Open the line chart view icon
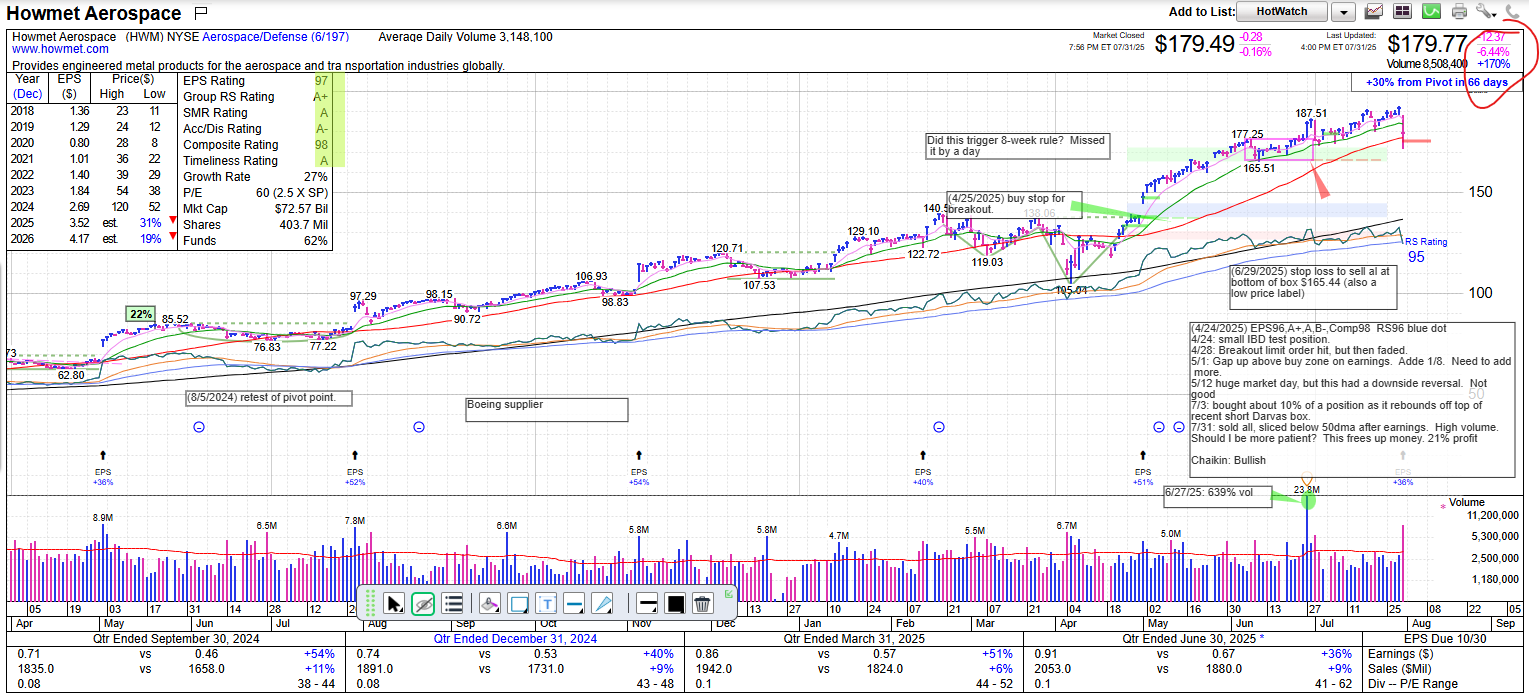The height and width of the screenshot is (695, 1540). click(1374, 12)
